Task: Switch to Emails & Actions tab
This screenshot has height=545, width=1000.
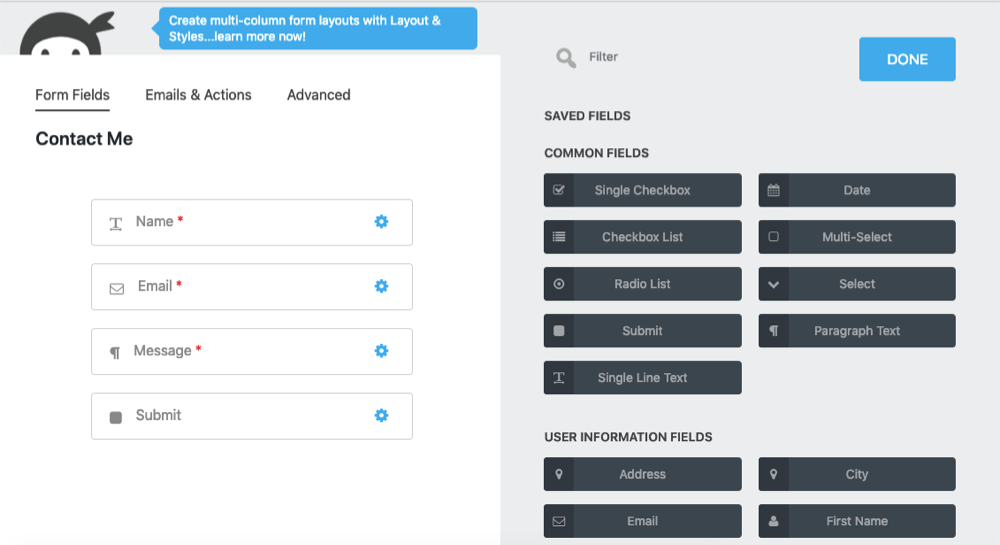Action: click(198, 95)
